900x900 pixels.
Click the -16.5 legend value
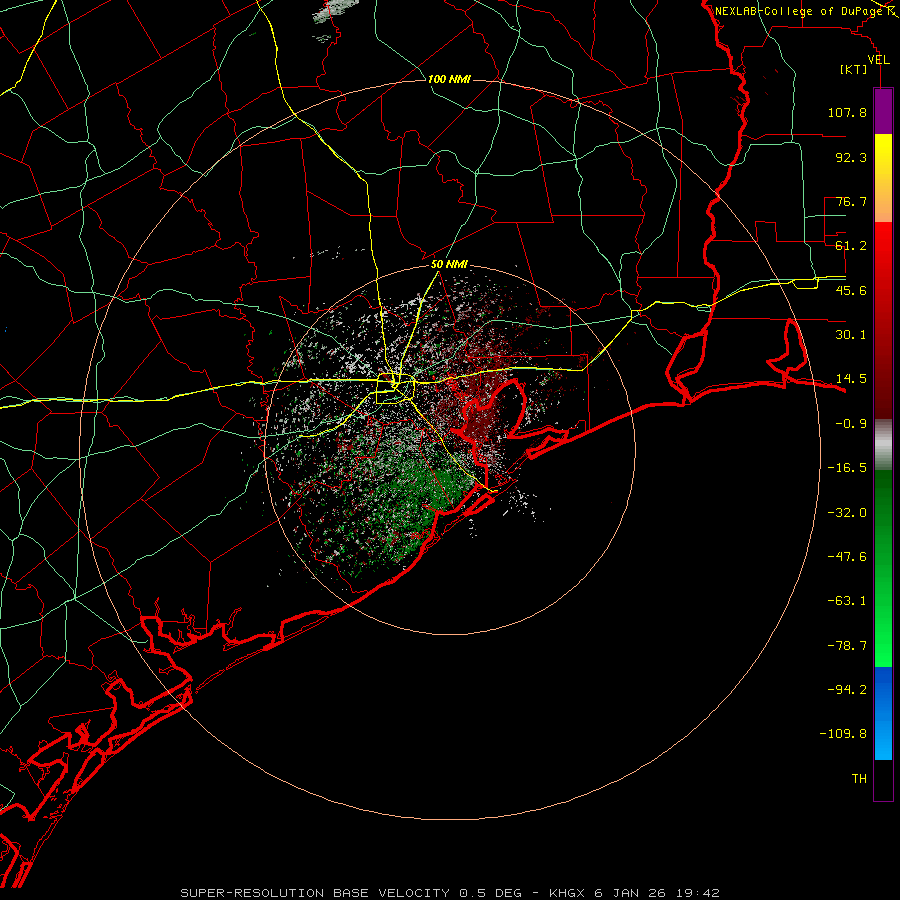coord(847,468)
